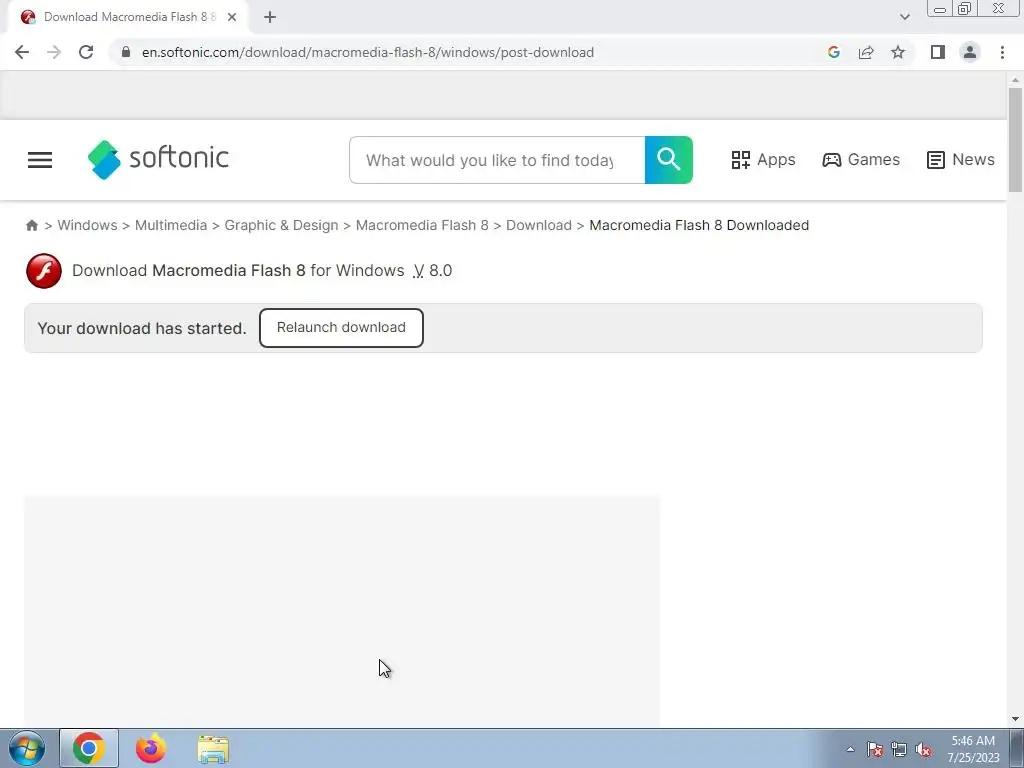The width and height of the screenshot is (1024, 768).
Task: Open the Windows breadcrumb link
Action: 88,225
